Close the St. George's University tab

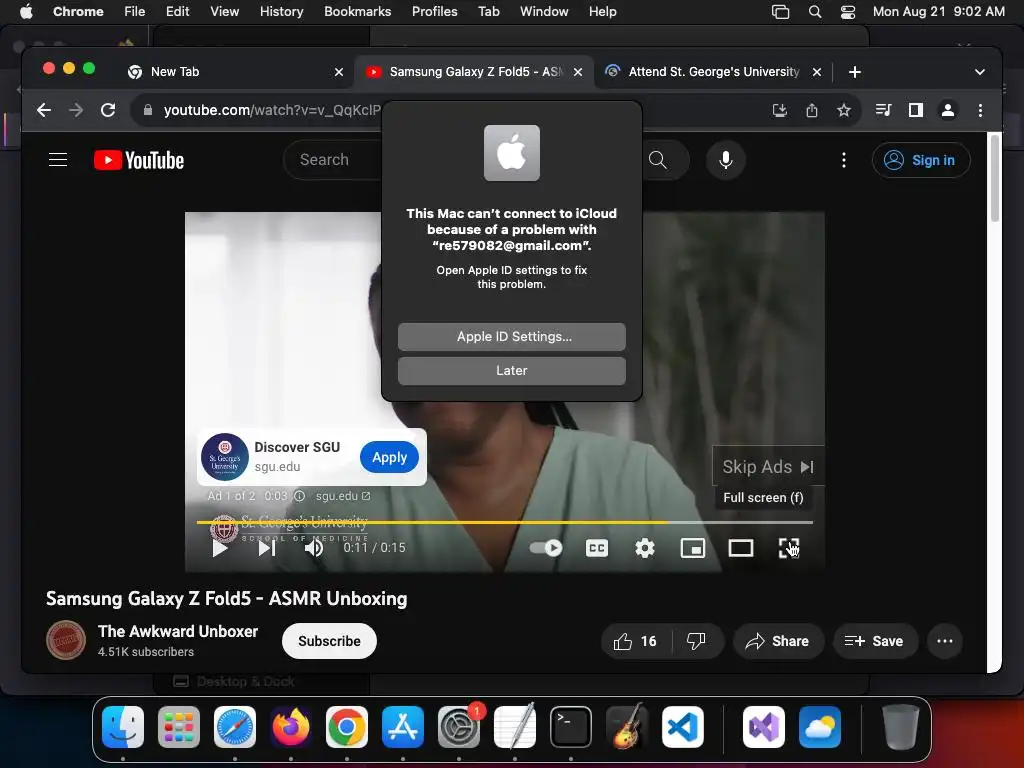pos(817,72)
